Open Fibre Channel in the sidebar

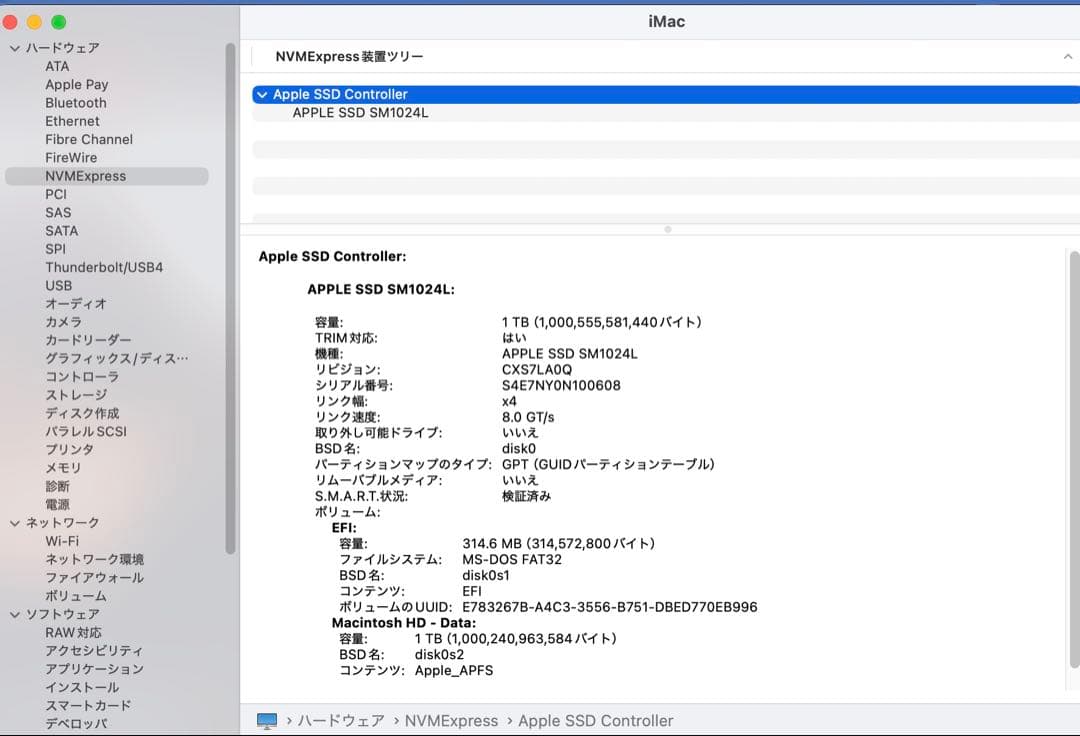pyautogui.click(x=89, y=140)
